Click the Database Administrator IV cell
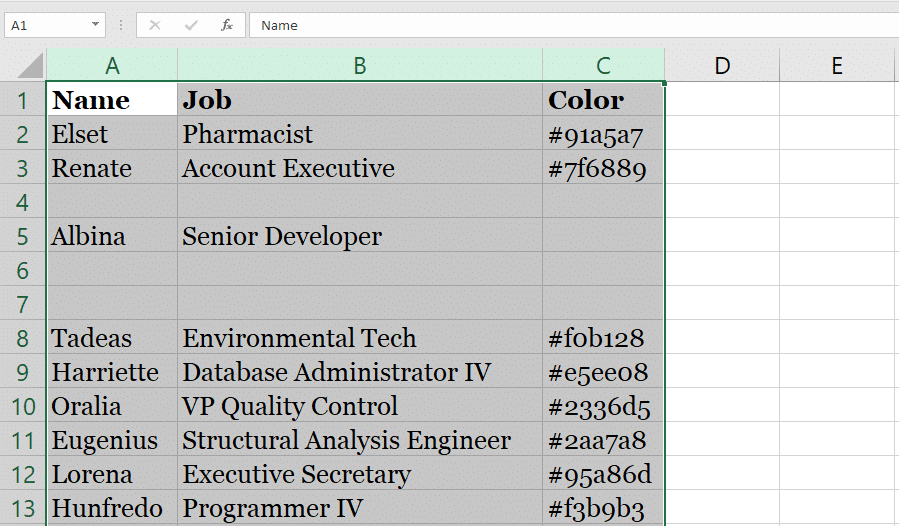Viewport: 899px width, 526px height. coord(360,372)
